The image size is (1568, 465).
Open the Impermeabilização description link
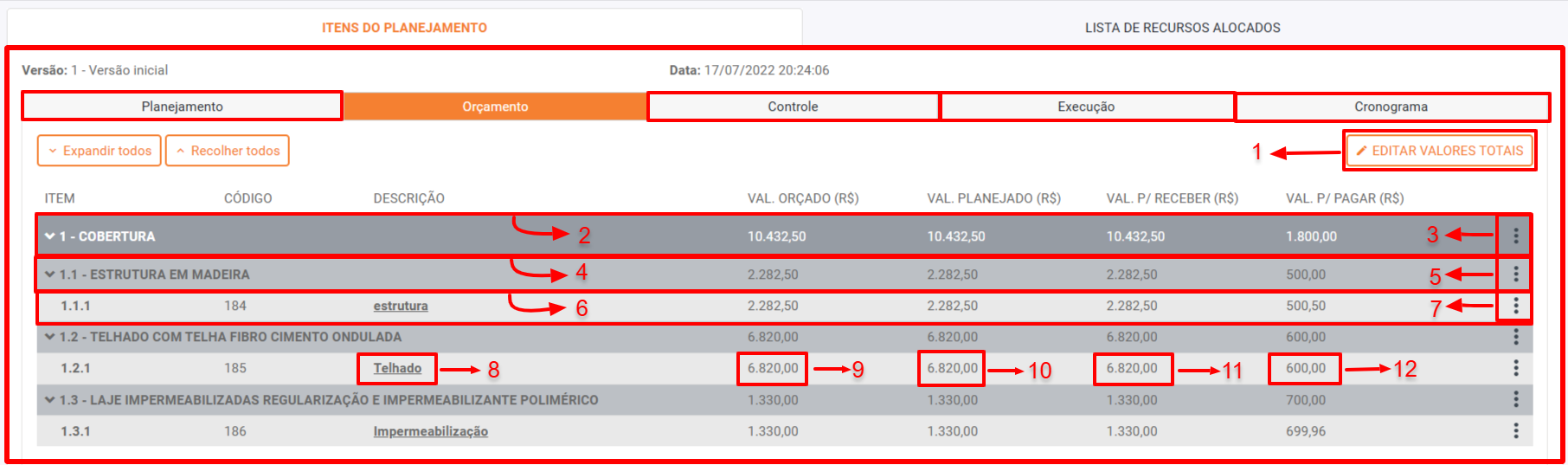click(430, 431)
